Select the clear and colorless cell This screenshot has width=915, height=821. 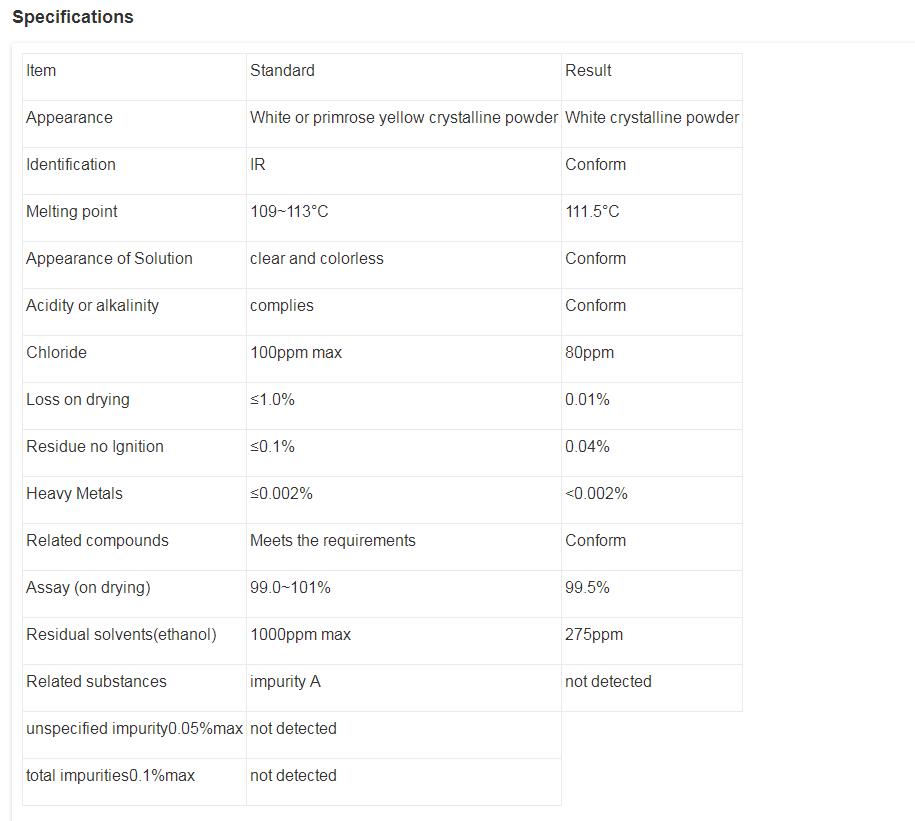[316, 258]
